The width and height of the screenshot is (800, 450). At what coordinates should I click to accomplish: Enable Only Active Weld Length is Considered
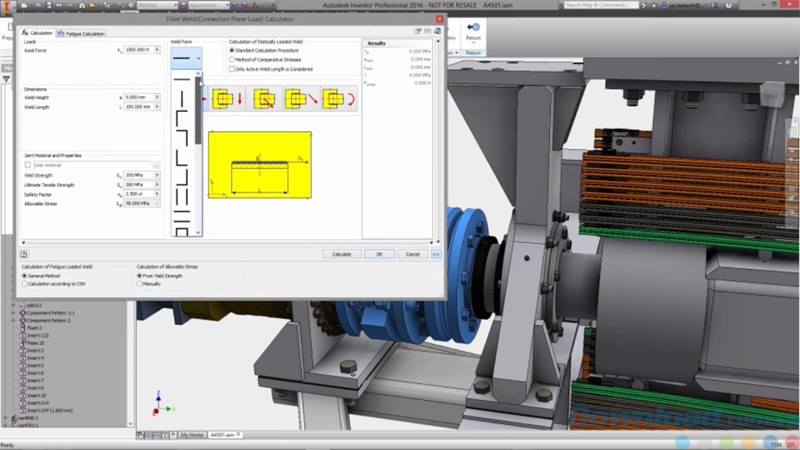[x=233, y=69]
